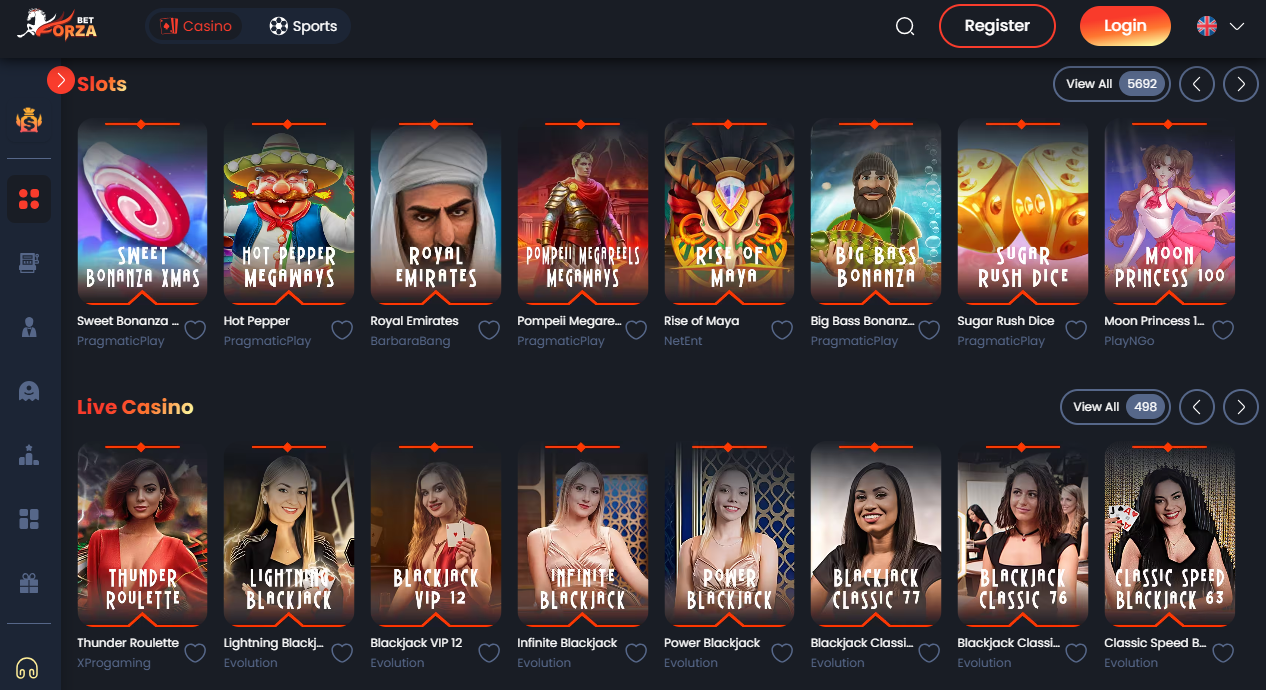1266x690 pixels.
Task: Favorite Thunder Roulette with heart icon
Action: tap(195, 653)
